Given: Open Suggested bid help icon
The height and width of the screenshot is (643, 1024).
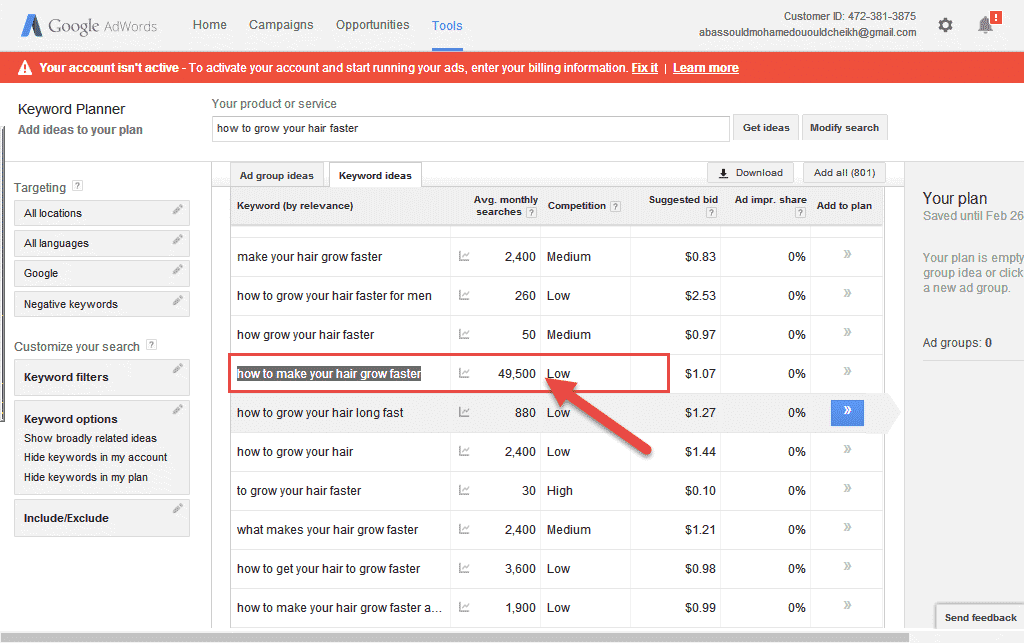Looking at the screenshot, I should tap(711, 213).
